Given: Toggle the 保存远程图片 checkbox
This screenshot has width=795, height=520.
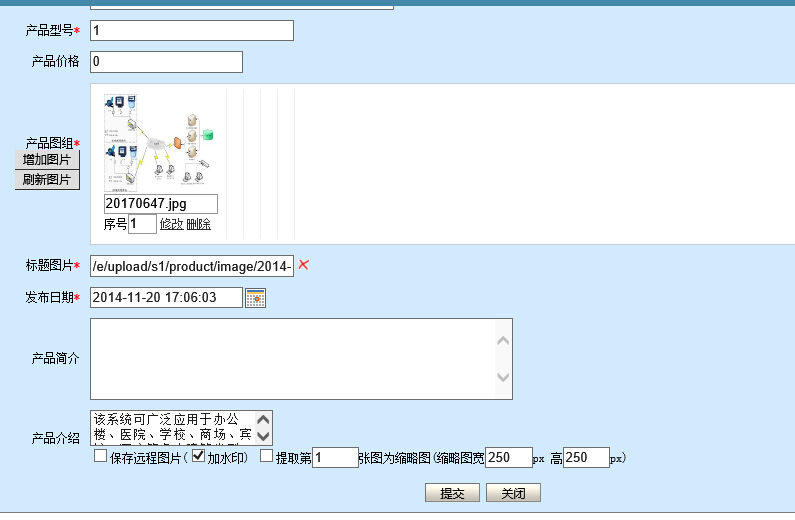Looking at the screenshot, I should coord(100,457).
